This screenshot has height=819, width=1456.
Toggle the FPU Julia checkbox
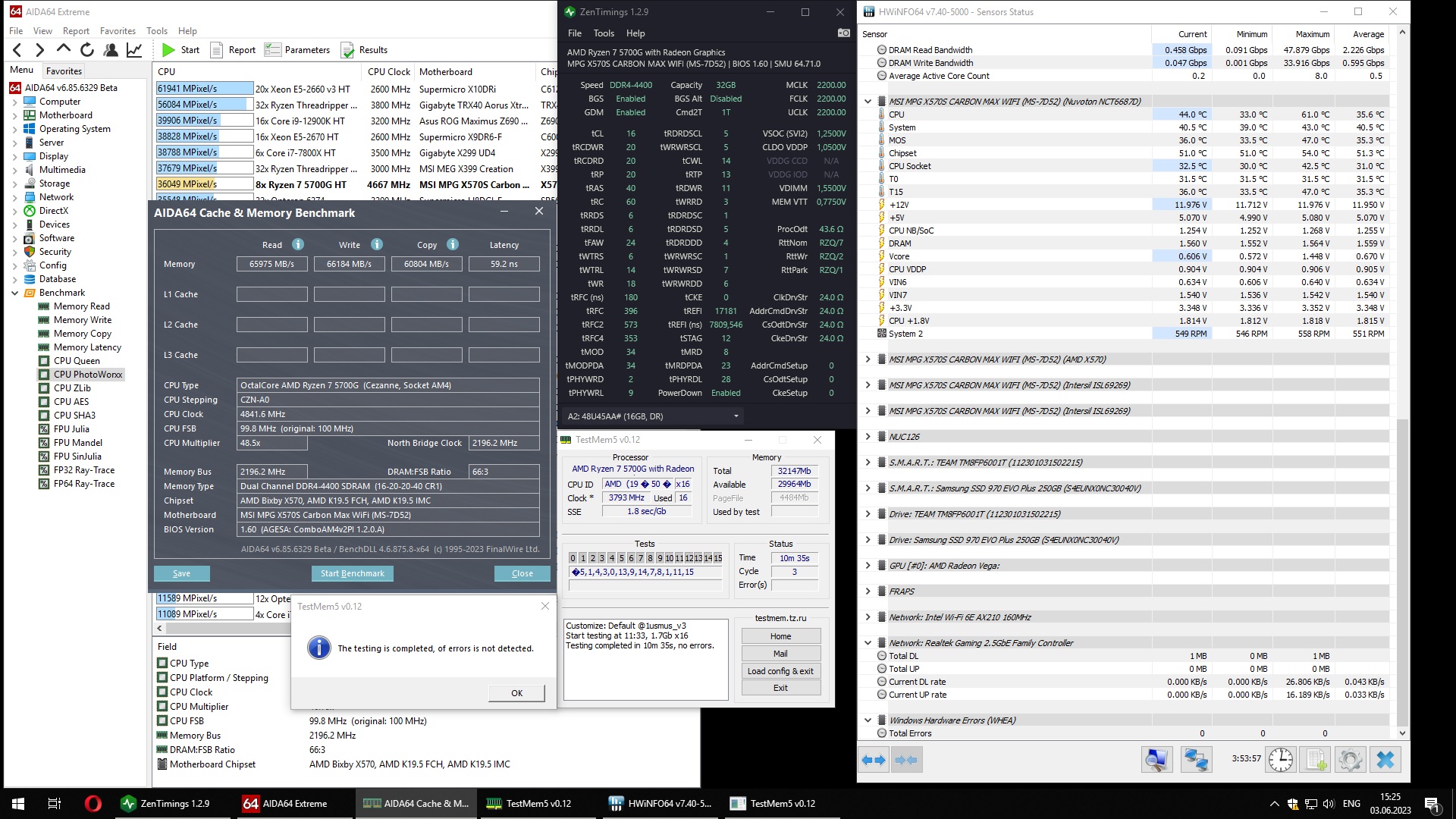[44, 429]
